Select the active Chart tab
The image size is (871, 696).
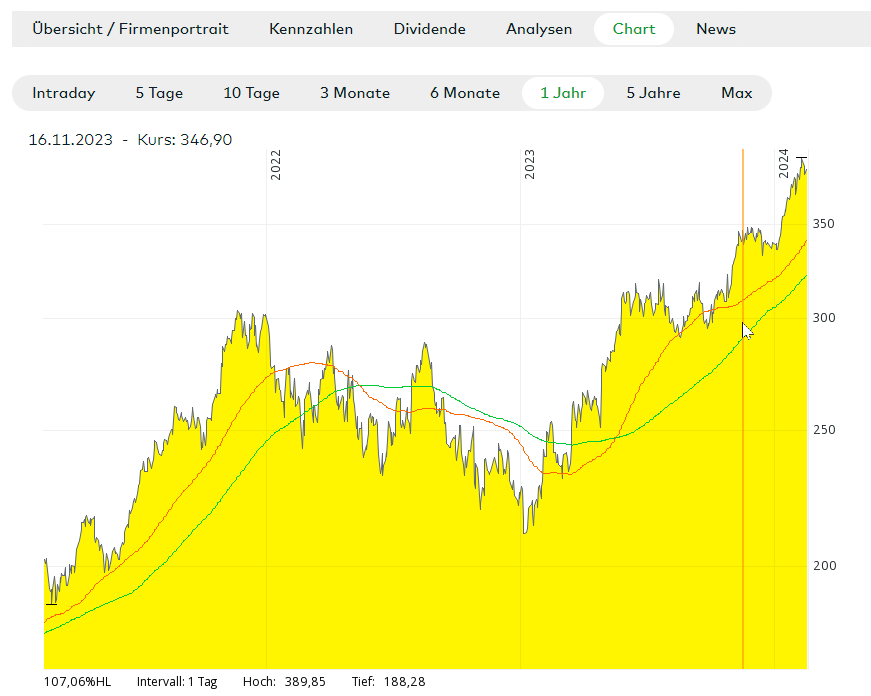(x=634, y=29)
